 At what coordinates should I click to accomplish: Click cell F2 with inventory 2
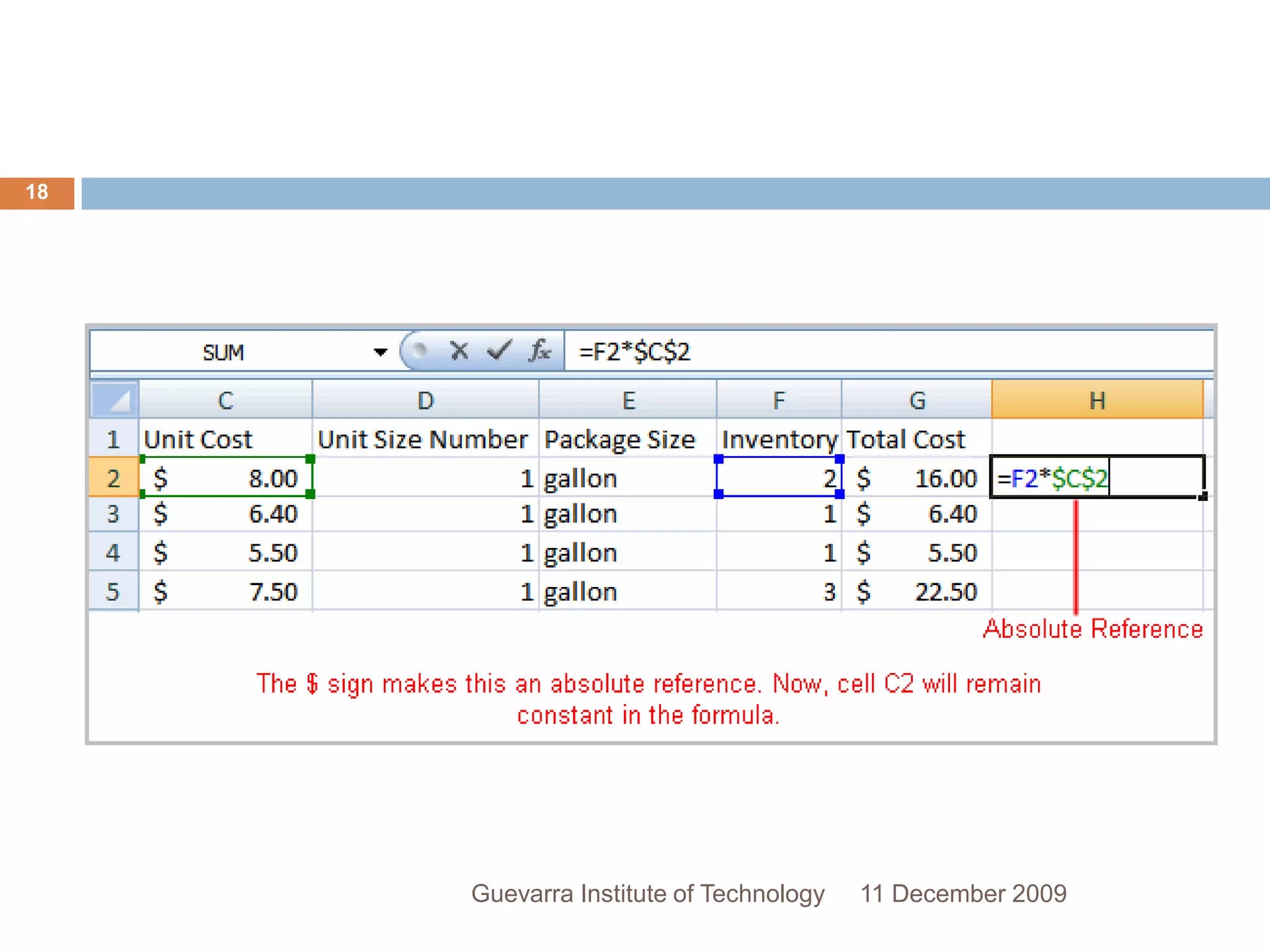coord(779,478)
